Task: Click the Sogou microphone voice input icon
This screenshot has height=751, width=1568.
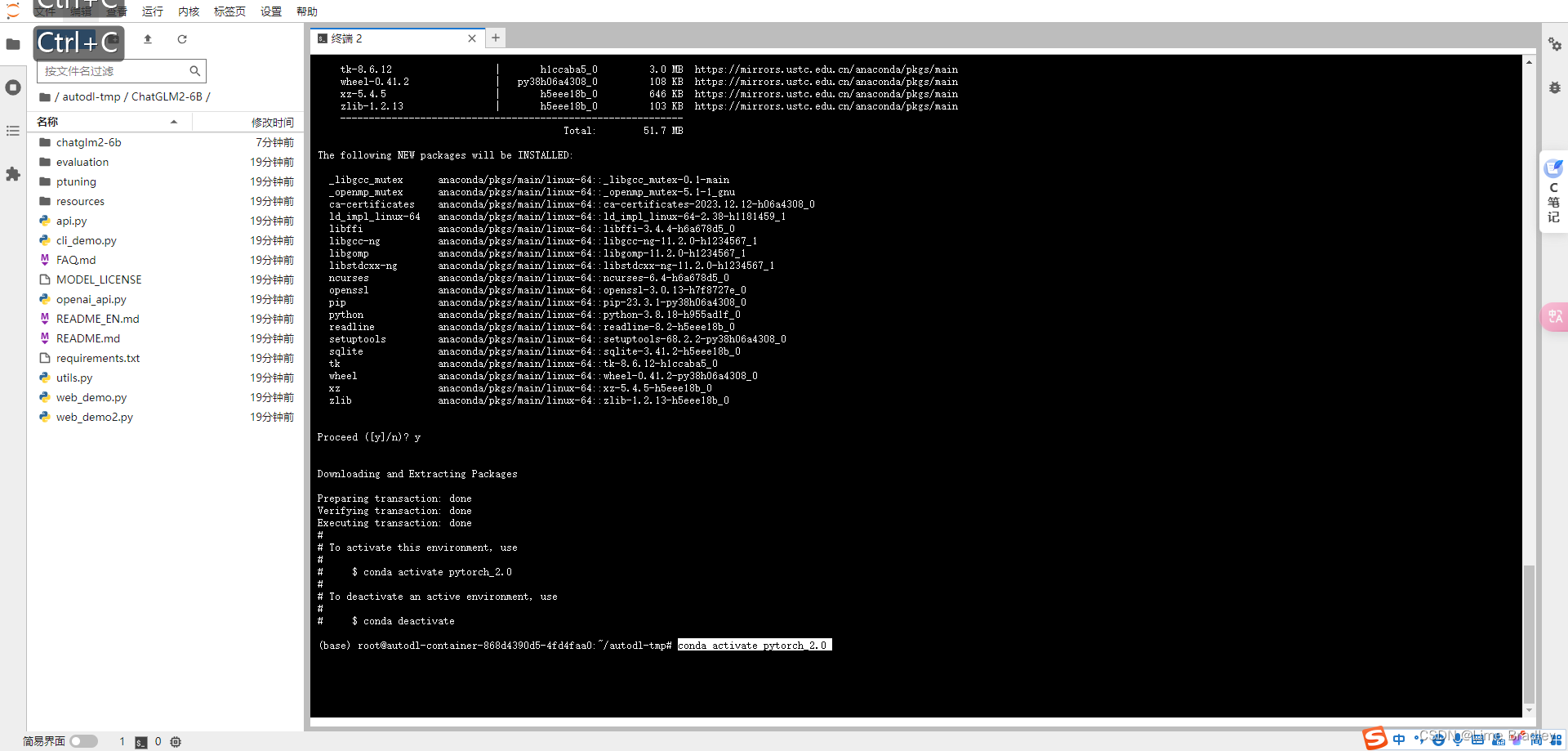Action: (1458, 739)
